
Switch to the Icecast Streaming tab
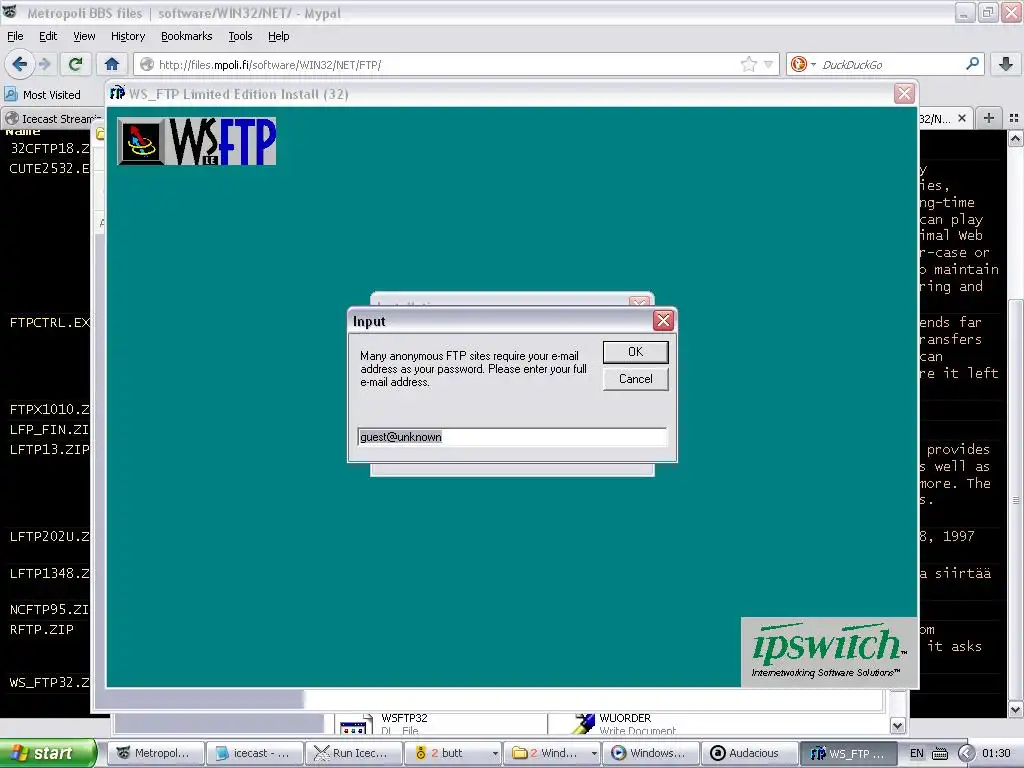(x=52, y=119)
